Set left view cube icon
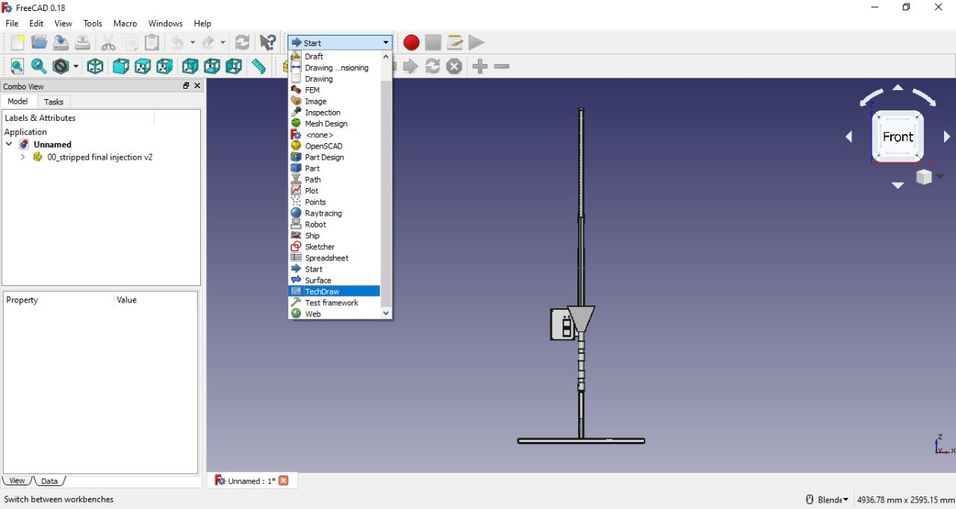This screenshot has height=509, width=956. (x=234, y=66)
